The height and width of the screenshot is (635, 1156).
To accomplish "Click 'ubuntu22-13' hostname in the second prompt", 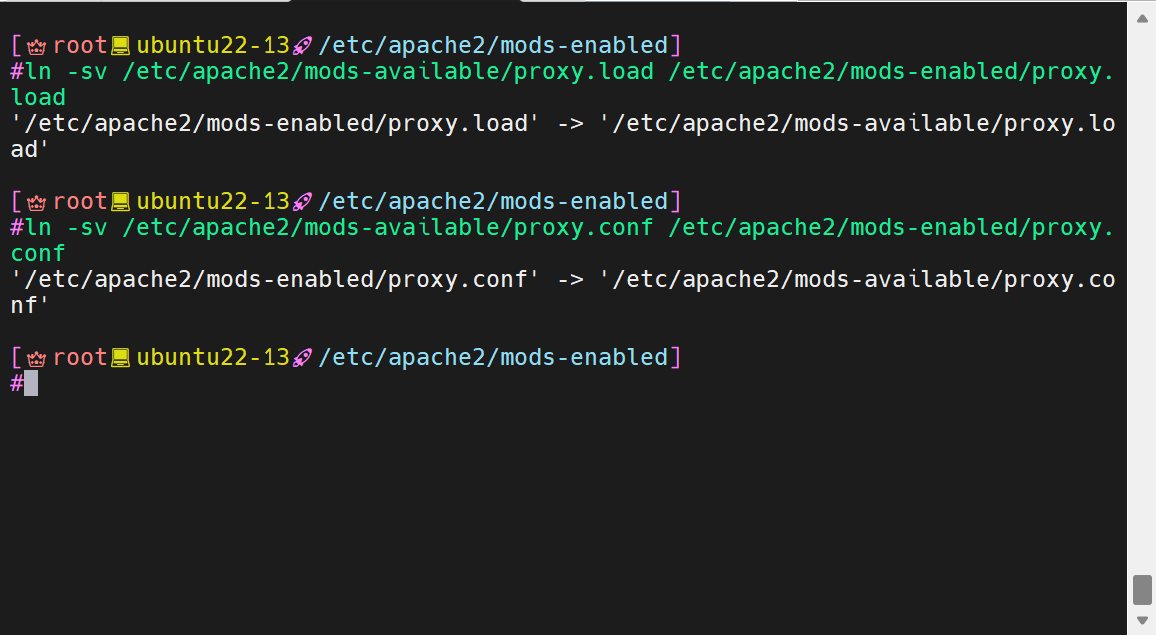I will (x=213, y=202).
